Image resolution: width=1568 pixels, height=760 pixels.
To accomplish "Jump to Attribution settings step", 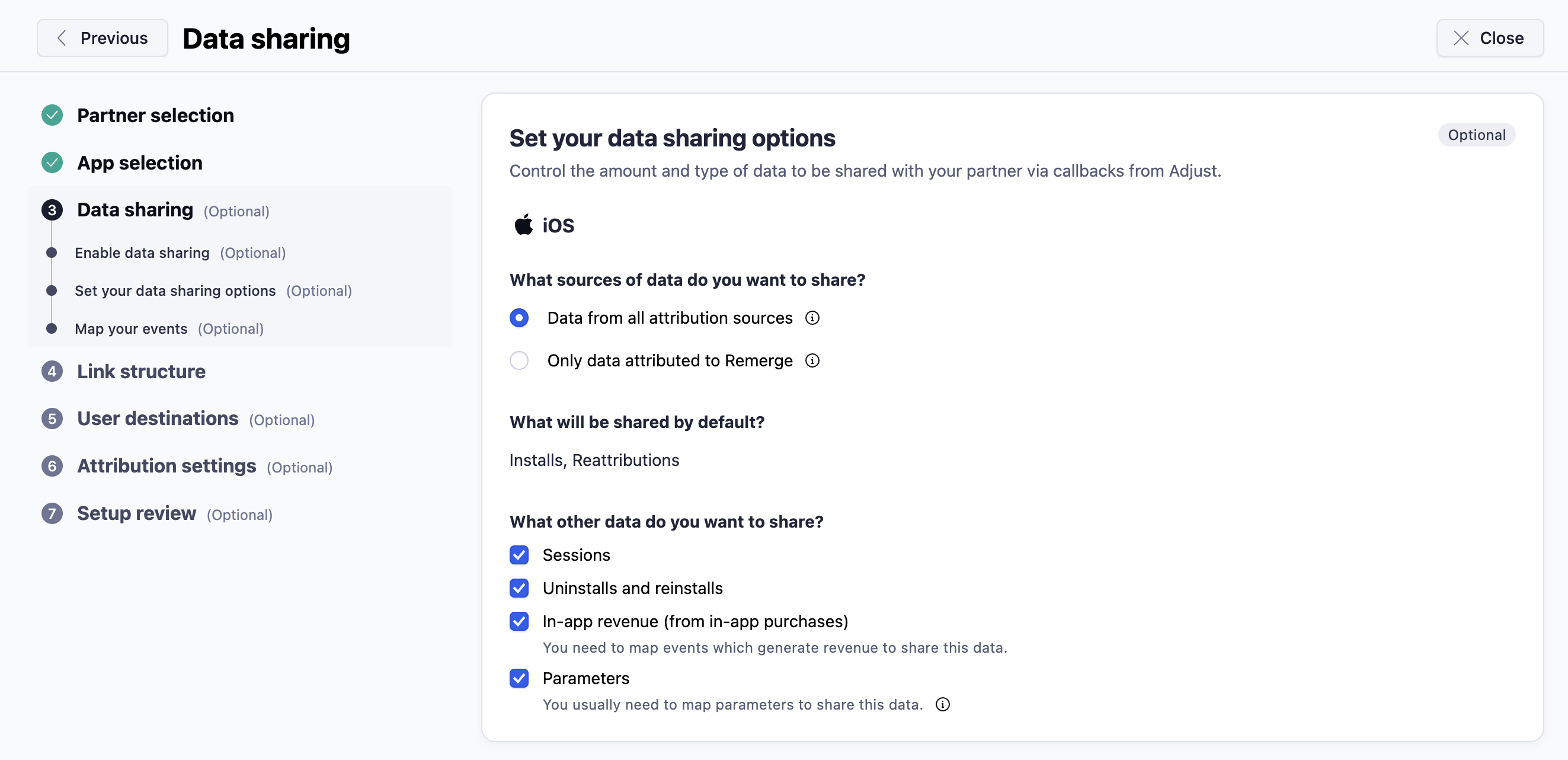I will coord(166,466).
